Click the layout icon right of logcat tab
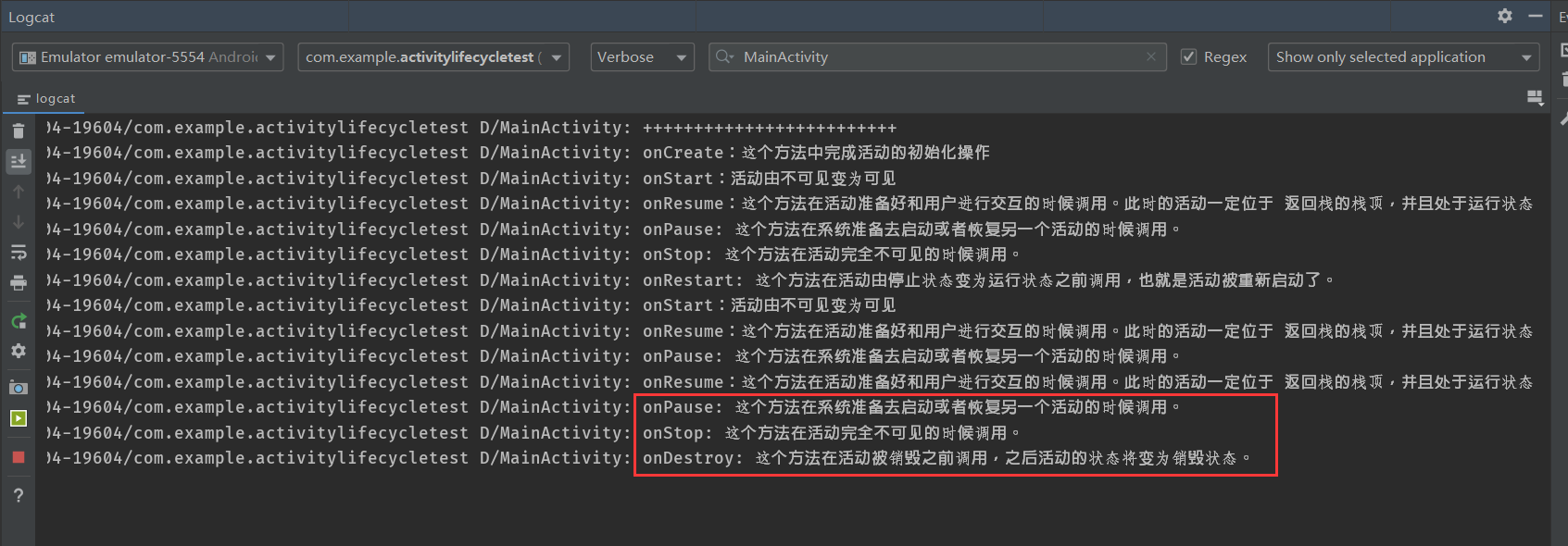Image resolution: width=1568 pixels, height=546 pixels. pos(1535,98)
